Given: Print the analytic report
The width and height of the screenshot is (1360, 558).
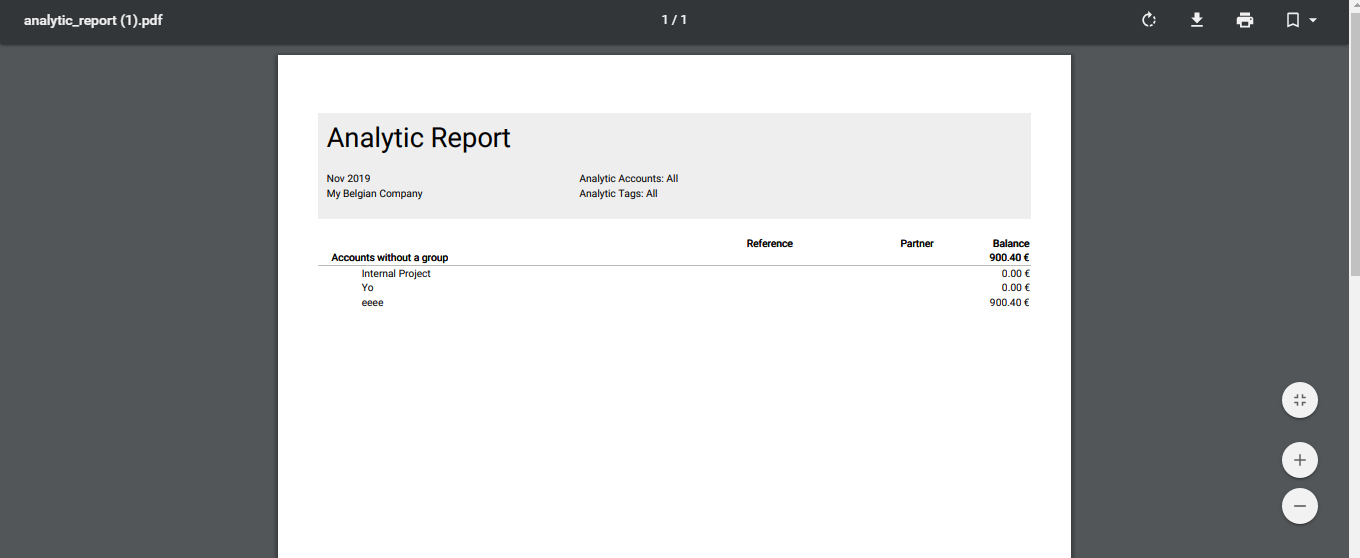Looking at the screenshot, I should [1245, 20].
